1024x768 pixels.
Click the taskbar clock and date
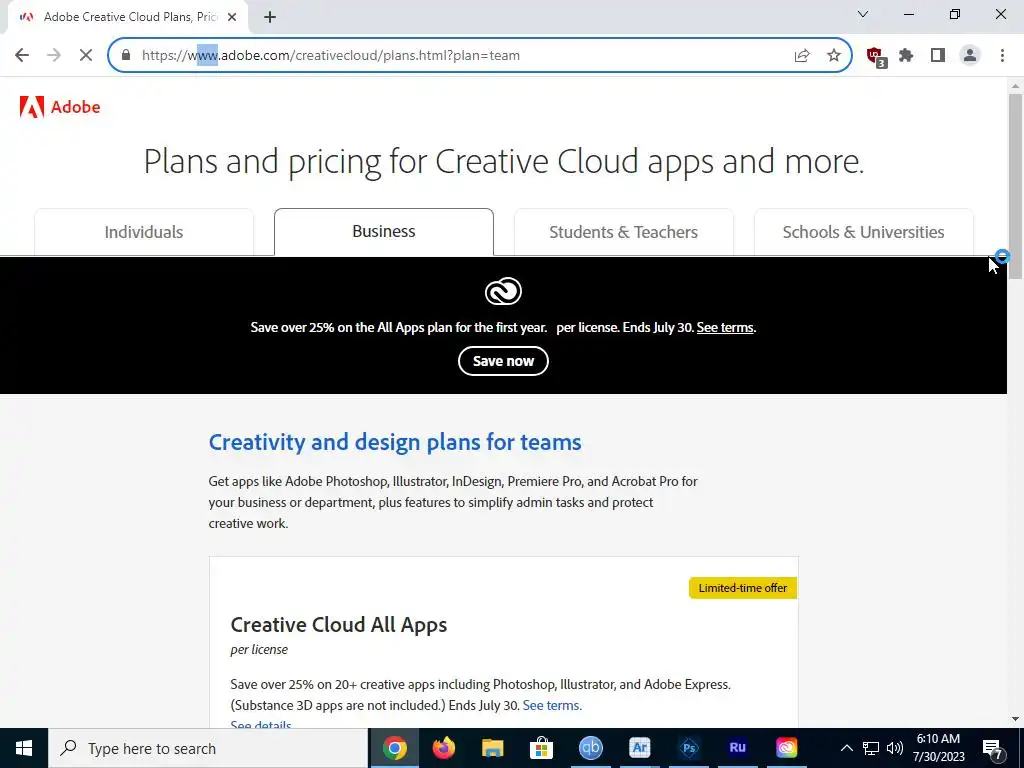(938, 748)
